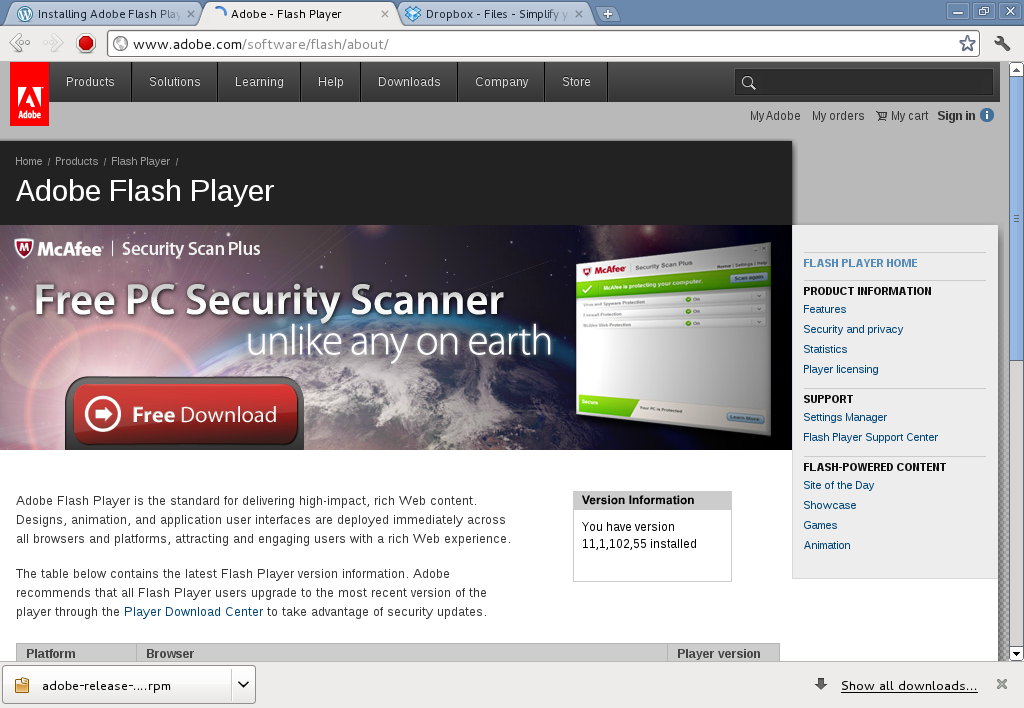Open the Flash Player Home sidebar link

point(860,263)
